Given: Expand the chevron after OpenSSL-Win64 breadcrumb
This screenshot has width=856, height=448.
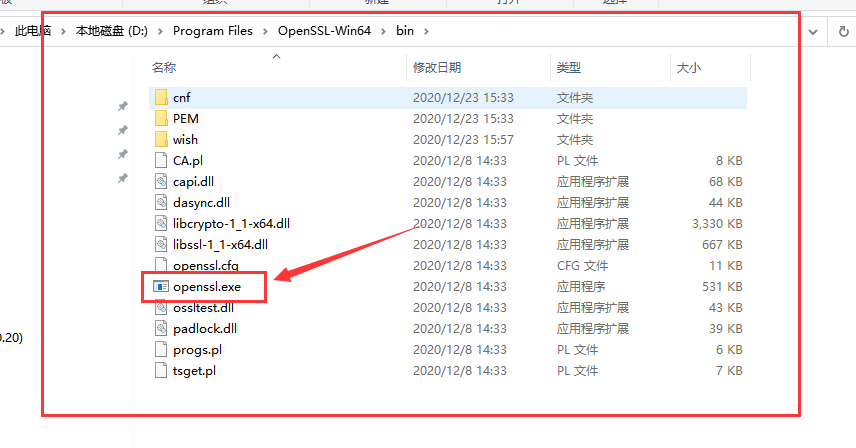Looking at the screenshot, I should [383, 32].
